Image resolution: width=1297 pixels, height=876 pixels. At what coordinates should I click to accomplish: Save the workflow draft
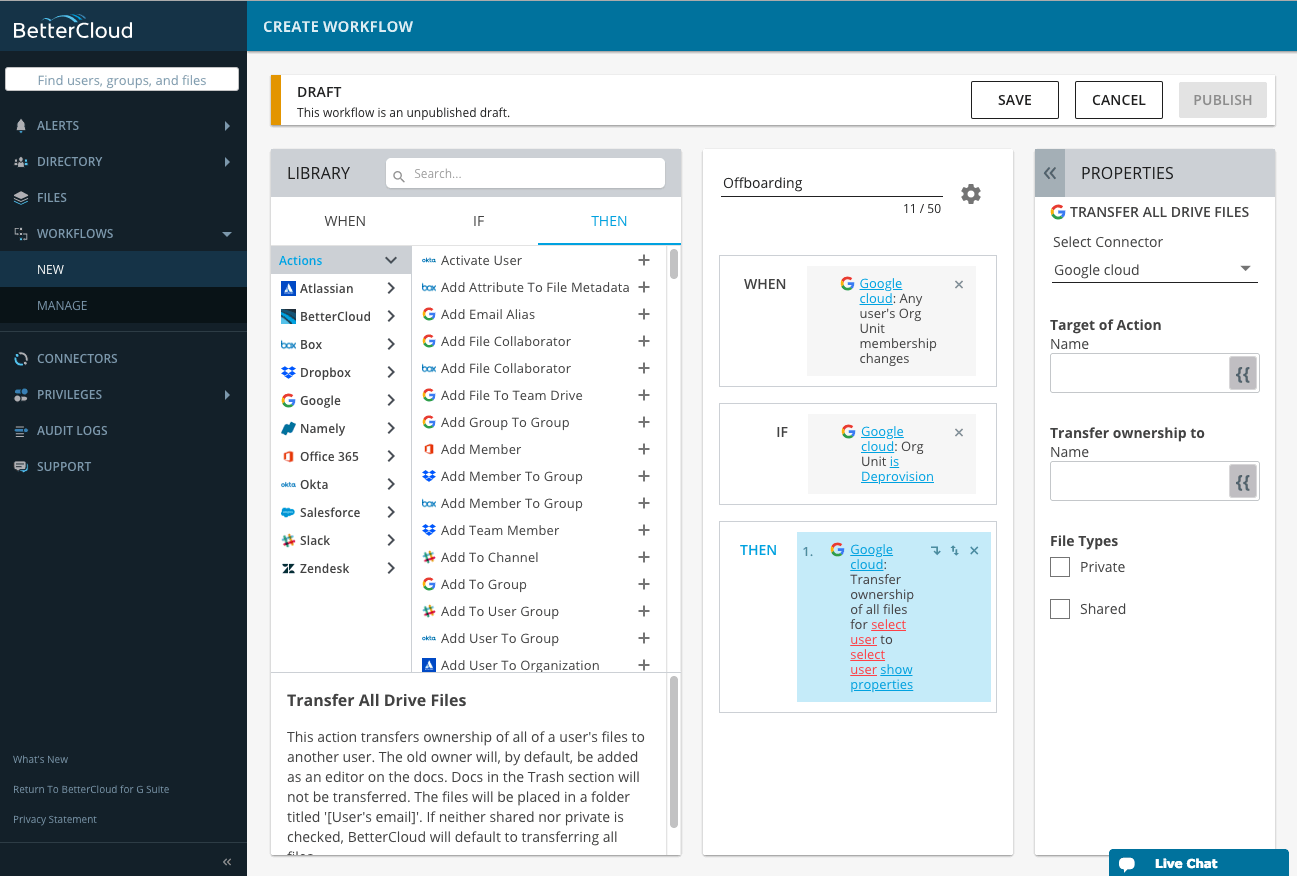tap(1015, 100)
